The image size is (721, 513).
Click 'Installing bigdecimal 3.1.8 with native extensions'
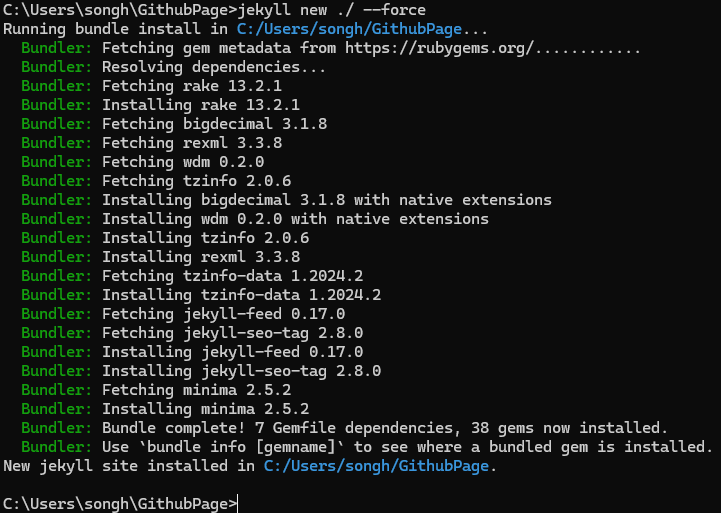(286, 200)
